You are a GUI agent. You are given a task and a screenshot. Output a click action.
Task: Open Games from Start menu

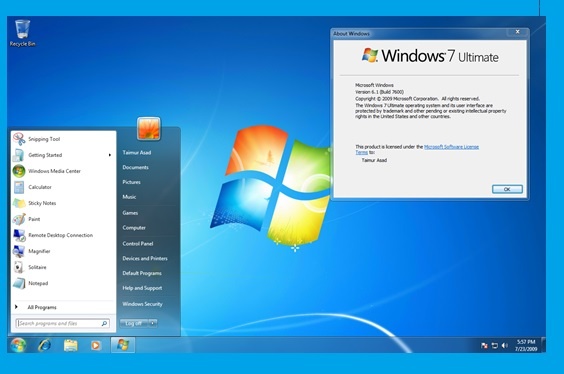tap(130, 213)
